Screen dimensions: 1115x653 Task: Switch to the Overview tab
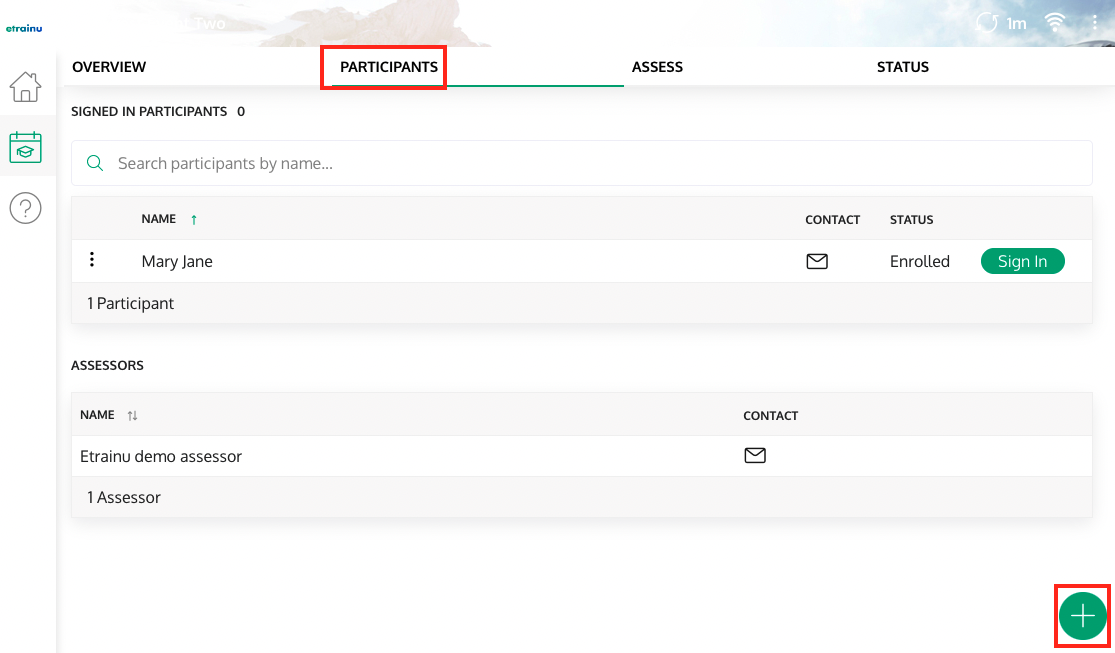(x=109, y=67)
